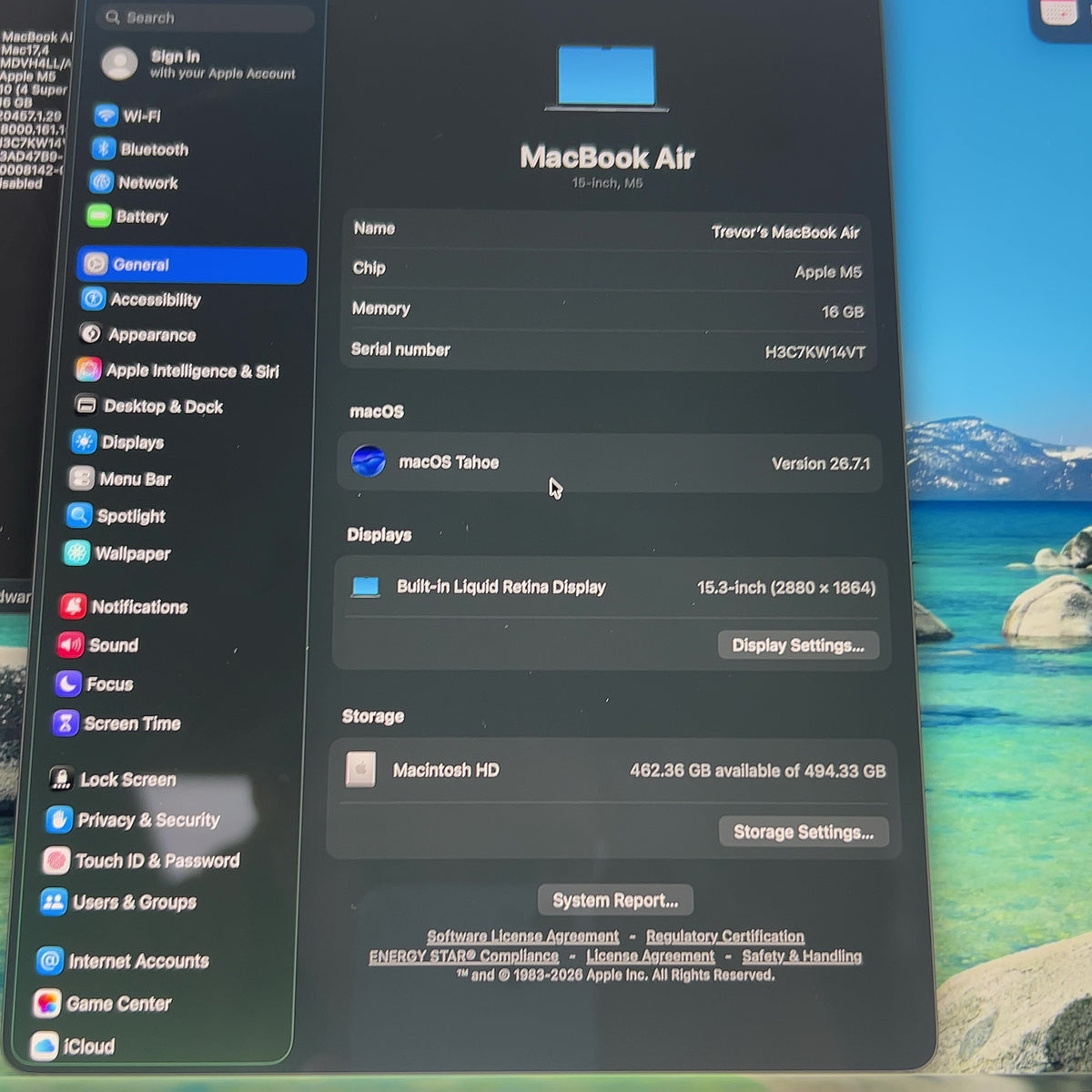Click the Display Settings… button
The height and width of the screenshot is (1092, 1092).
pos(798,645)
